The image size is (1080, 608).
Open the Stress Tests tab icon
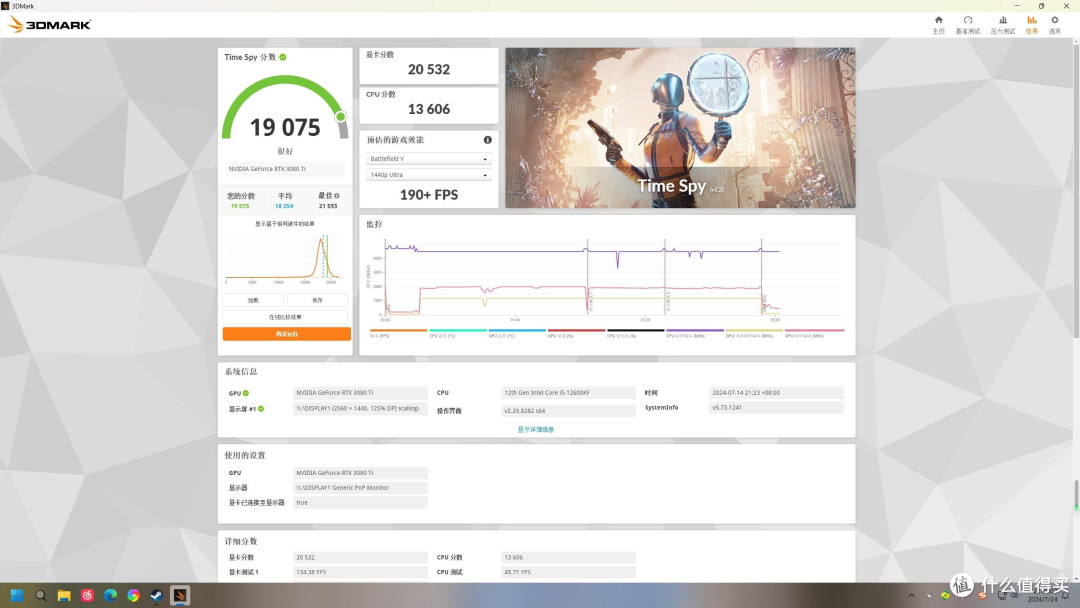click(x=1002, y=25)
